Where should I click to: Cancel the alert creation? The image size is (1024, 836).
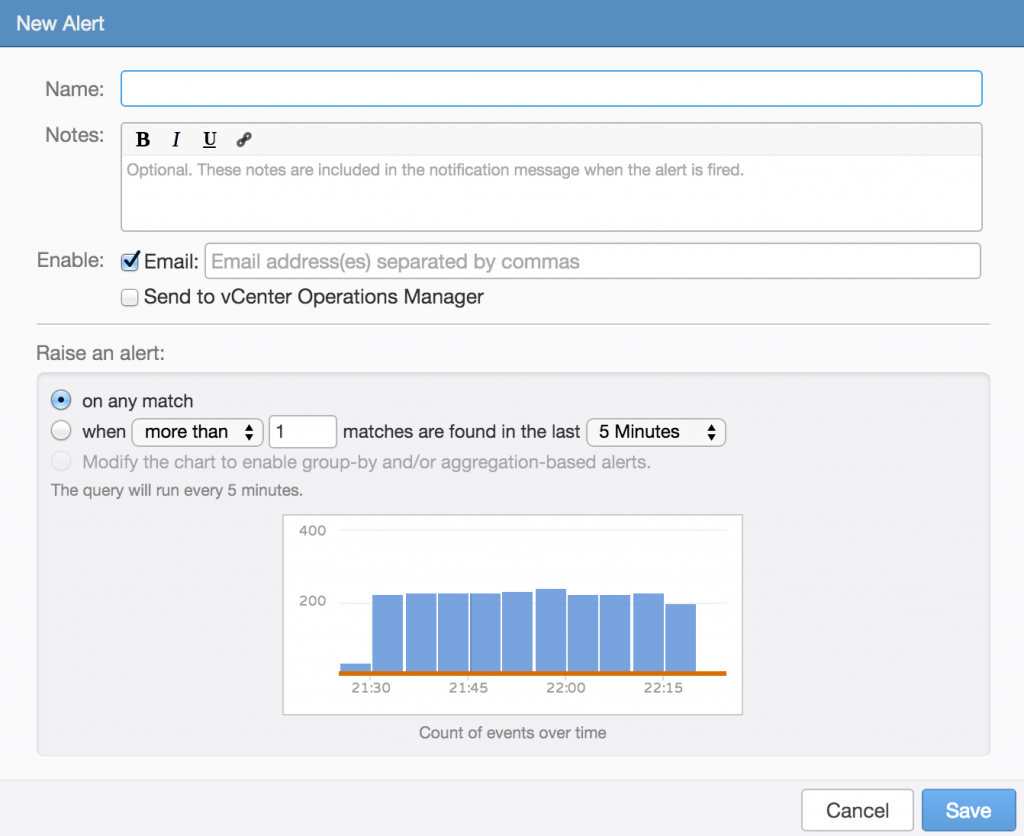click(857, 810)
